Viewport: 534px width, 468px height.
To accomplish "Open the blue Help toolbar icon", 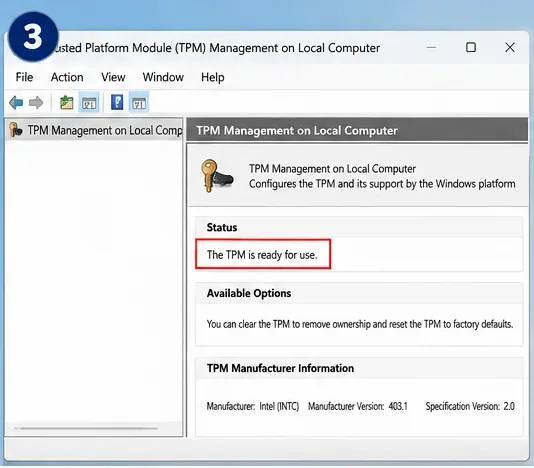I will (x=117, y=102).
